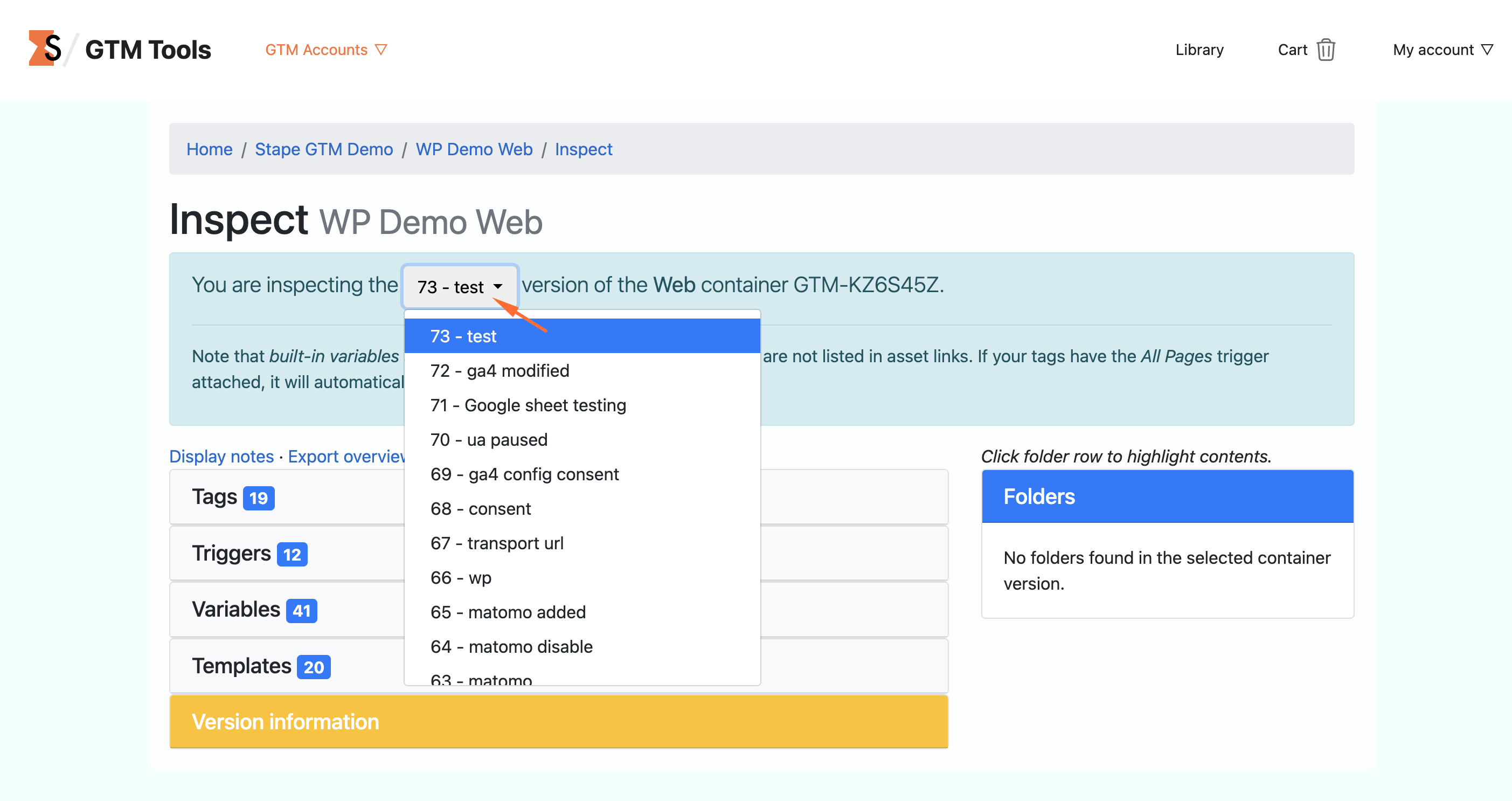Click the Stape GTM Tools logo

tap(119, 50)
